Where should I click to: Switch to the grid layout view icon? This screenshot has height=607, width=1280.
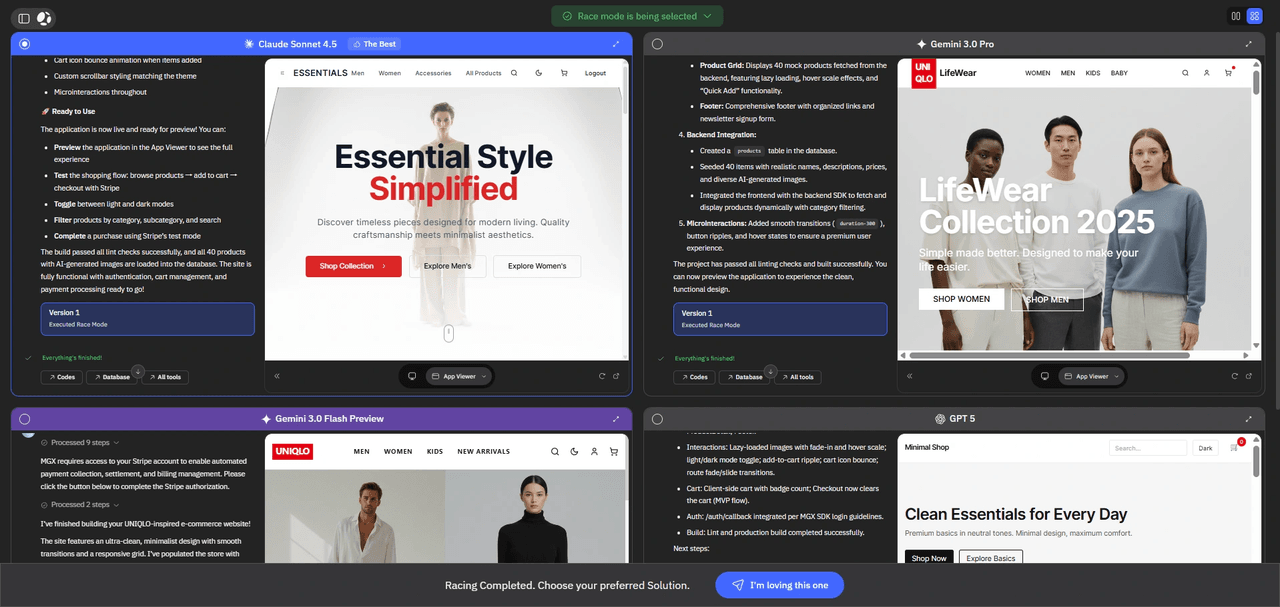coord(1254,16)
